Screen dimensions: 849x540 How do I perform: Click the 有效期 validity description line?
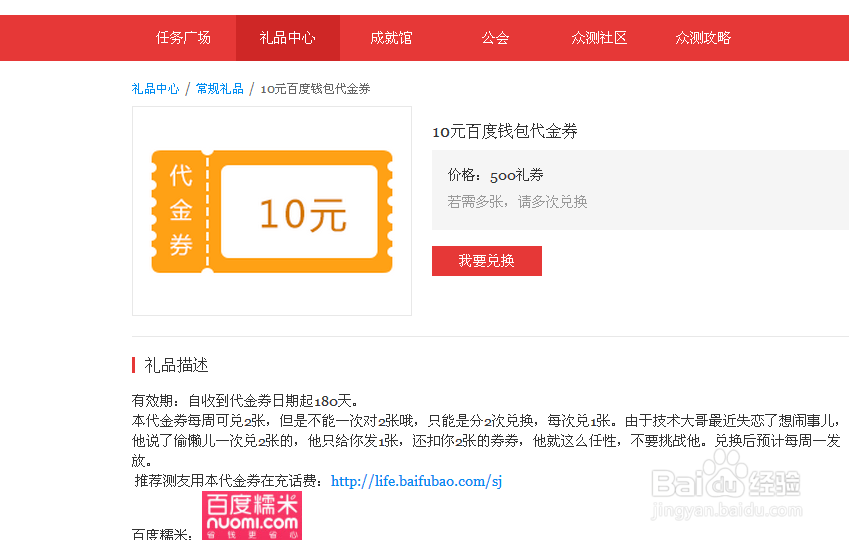245,401
